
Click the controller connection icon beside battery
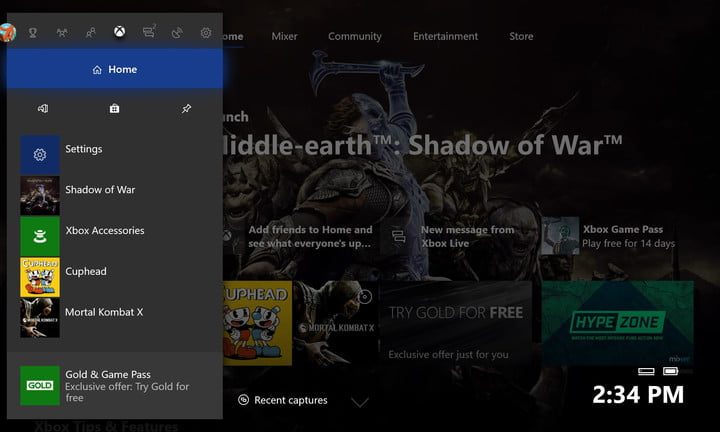tap(646, 371)
